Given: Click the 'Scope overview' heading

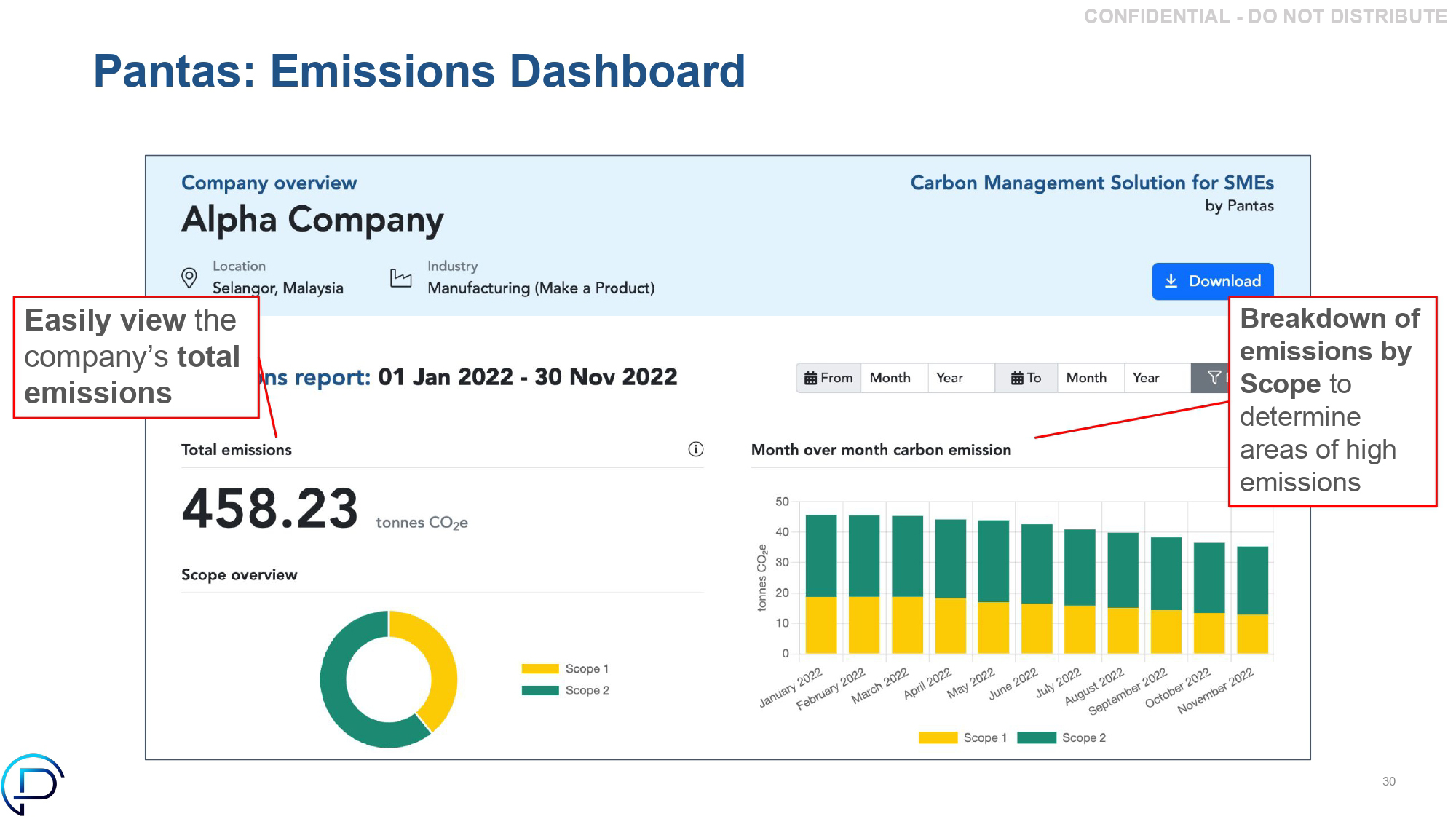Looking at the screenshot, I should 239,574.
